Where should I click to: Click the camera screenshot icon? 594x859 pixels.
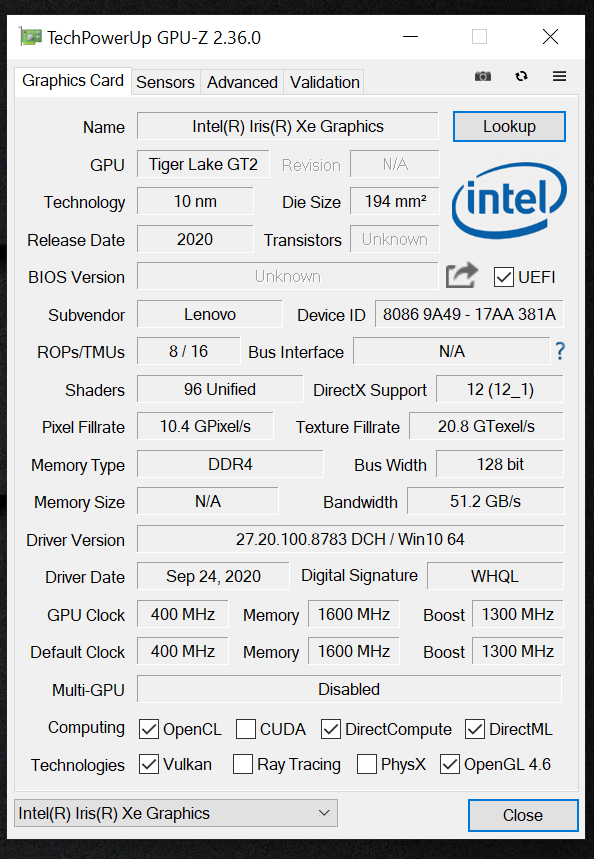click(x=483, y=76)
